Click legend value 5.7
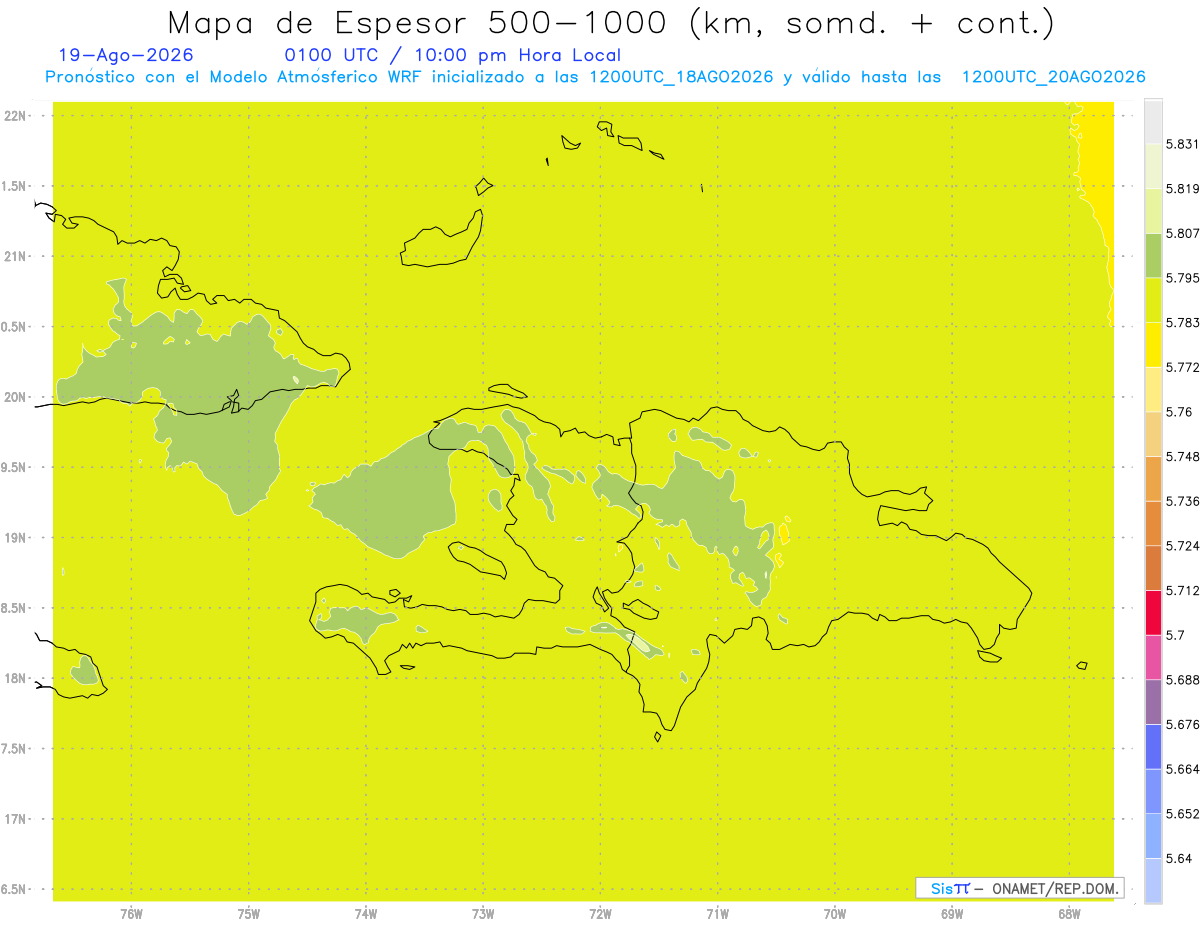 click(x=1175, y=635)
